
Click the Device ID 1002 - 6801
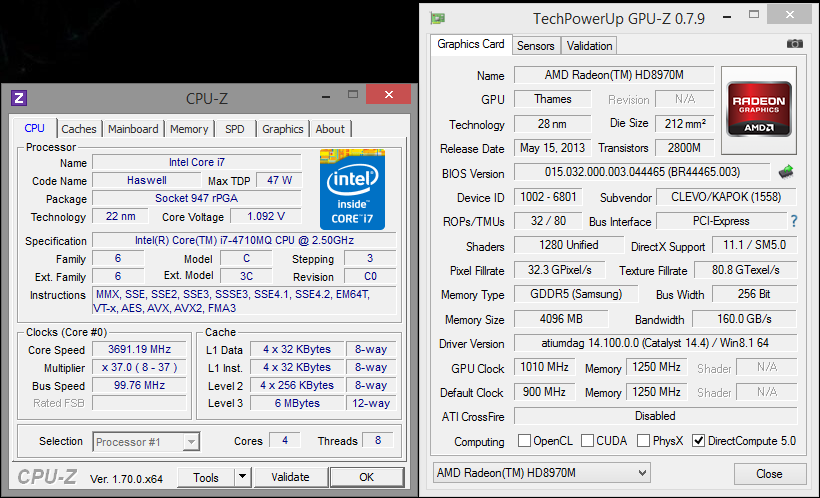548,197
